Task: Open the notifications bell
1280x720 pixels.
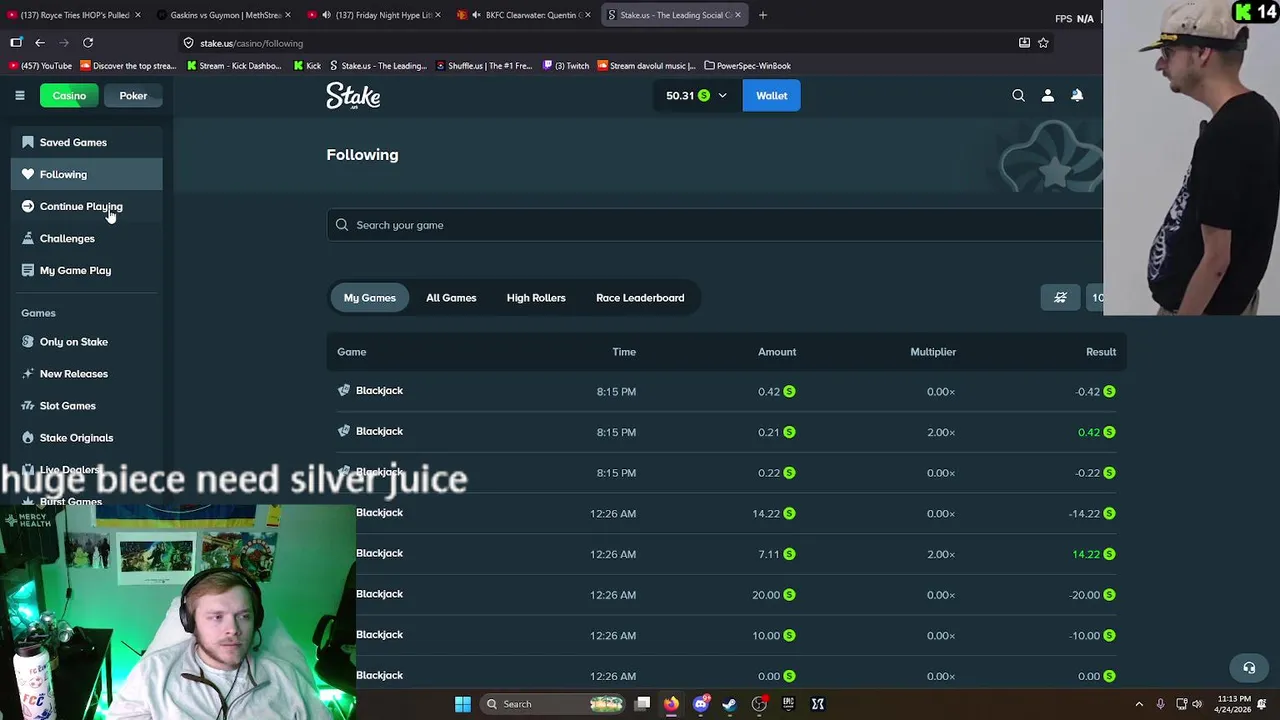Action: [1077, 96]
